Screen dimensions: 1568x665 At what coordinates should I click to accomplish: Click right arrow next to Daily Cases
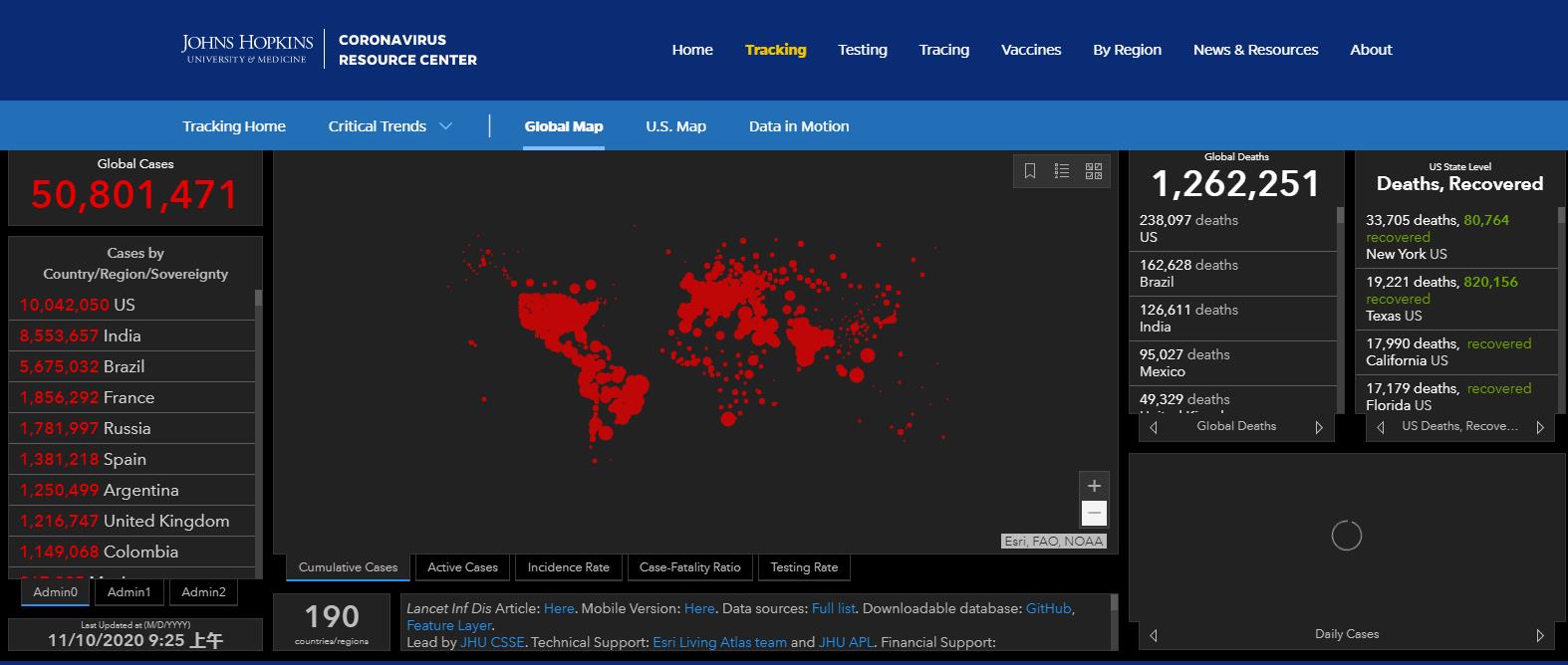(1540, 635)
